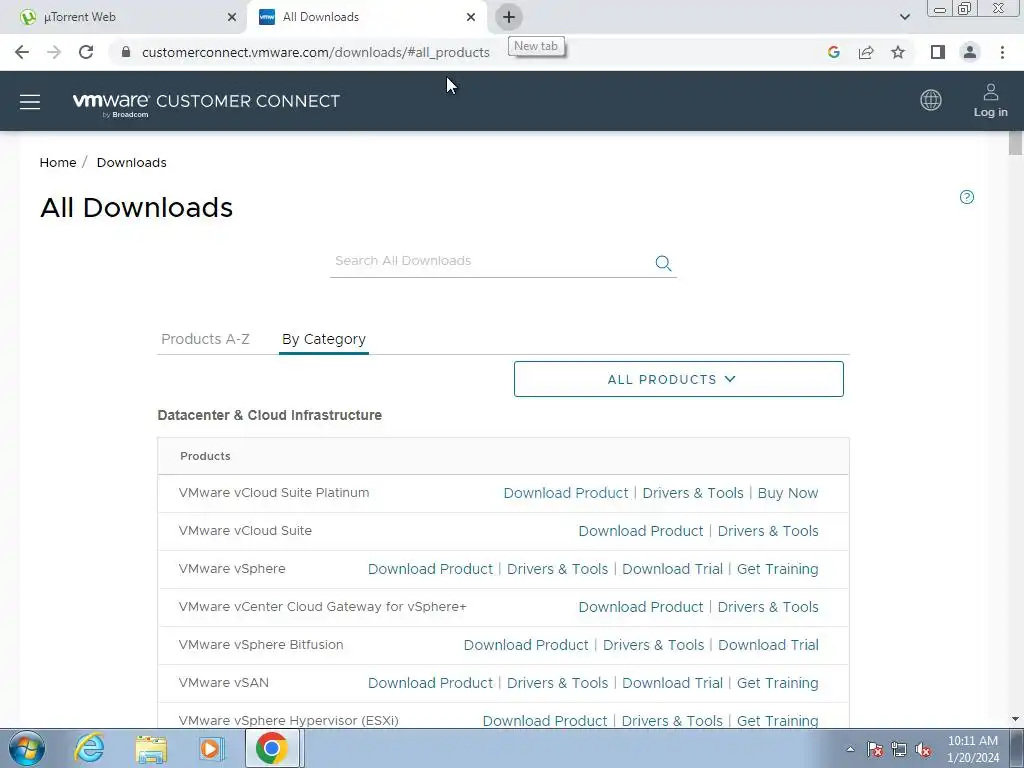Open Drivers & Tools for VMware vCloud Suite
Image resolution: width=1024 pixels, height=768 pixels.
(768, 531)
